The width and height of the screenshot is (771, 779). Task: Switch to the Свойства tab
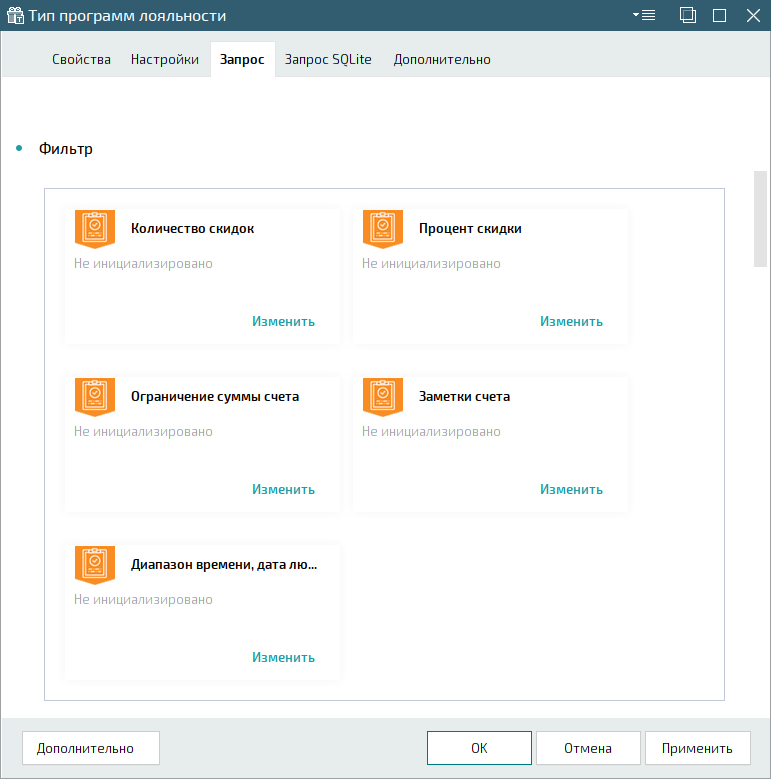pos(81,60)
